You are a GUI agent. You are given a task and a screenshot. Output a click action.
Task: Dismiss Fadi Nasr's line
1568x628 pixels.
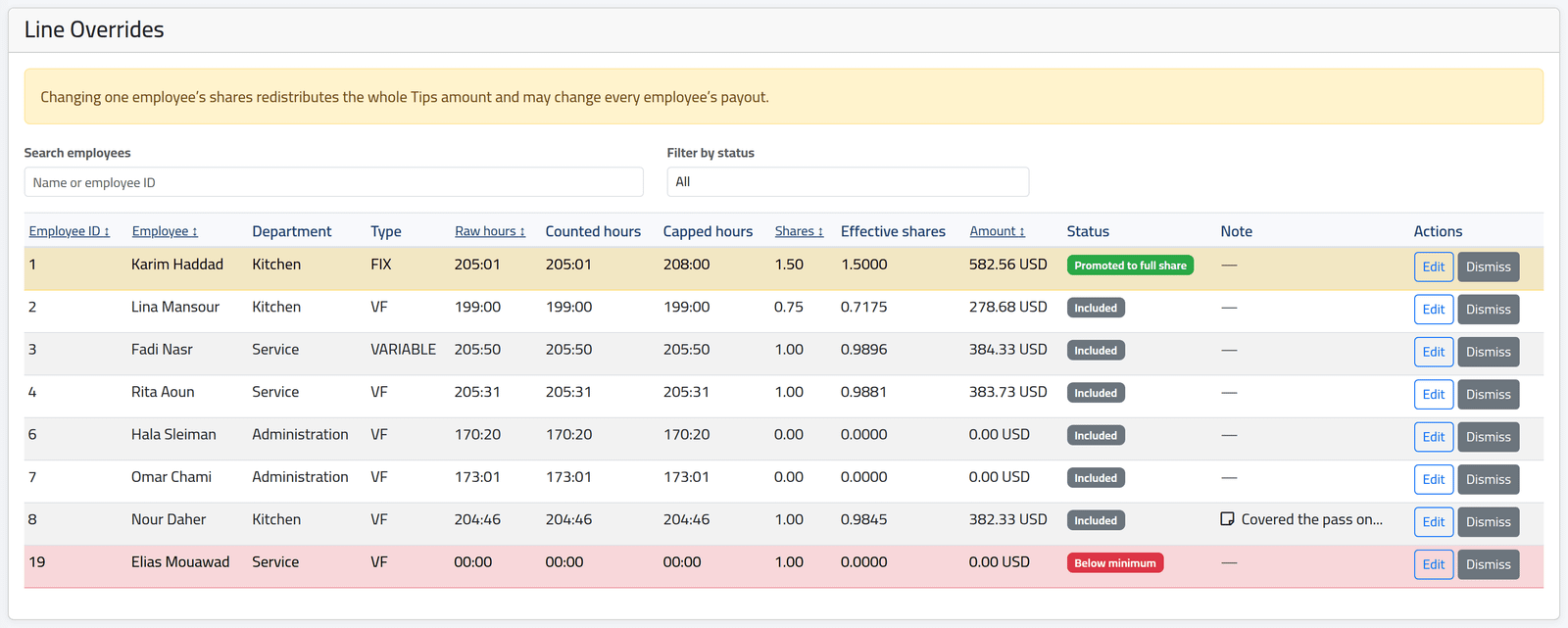(x=1489, y=352)
